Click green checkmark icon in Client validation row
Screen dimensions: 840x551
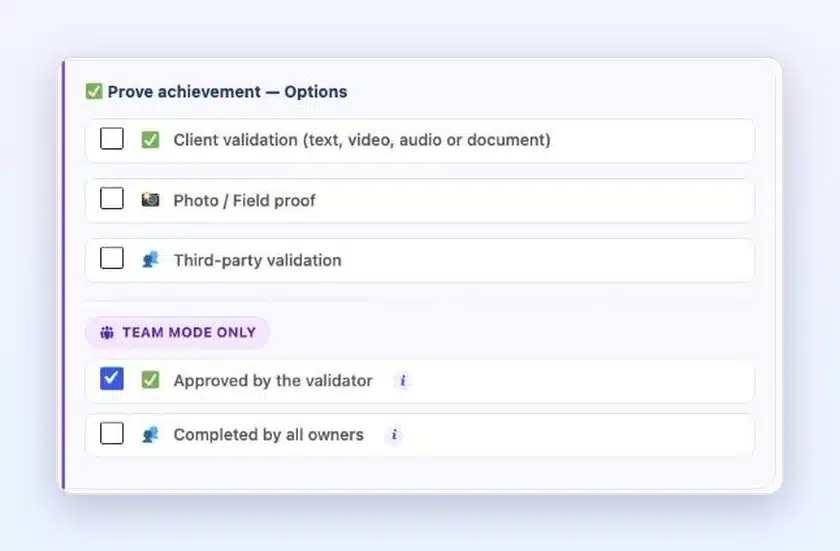click(x=150, y=140)
